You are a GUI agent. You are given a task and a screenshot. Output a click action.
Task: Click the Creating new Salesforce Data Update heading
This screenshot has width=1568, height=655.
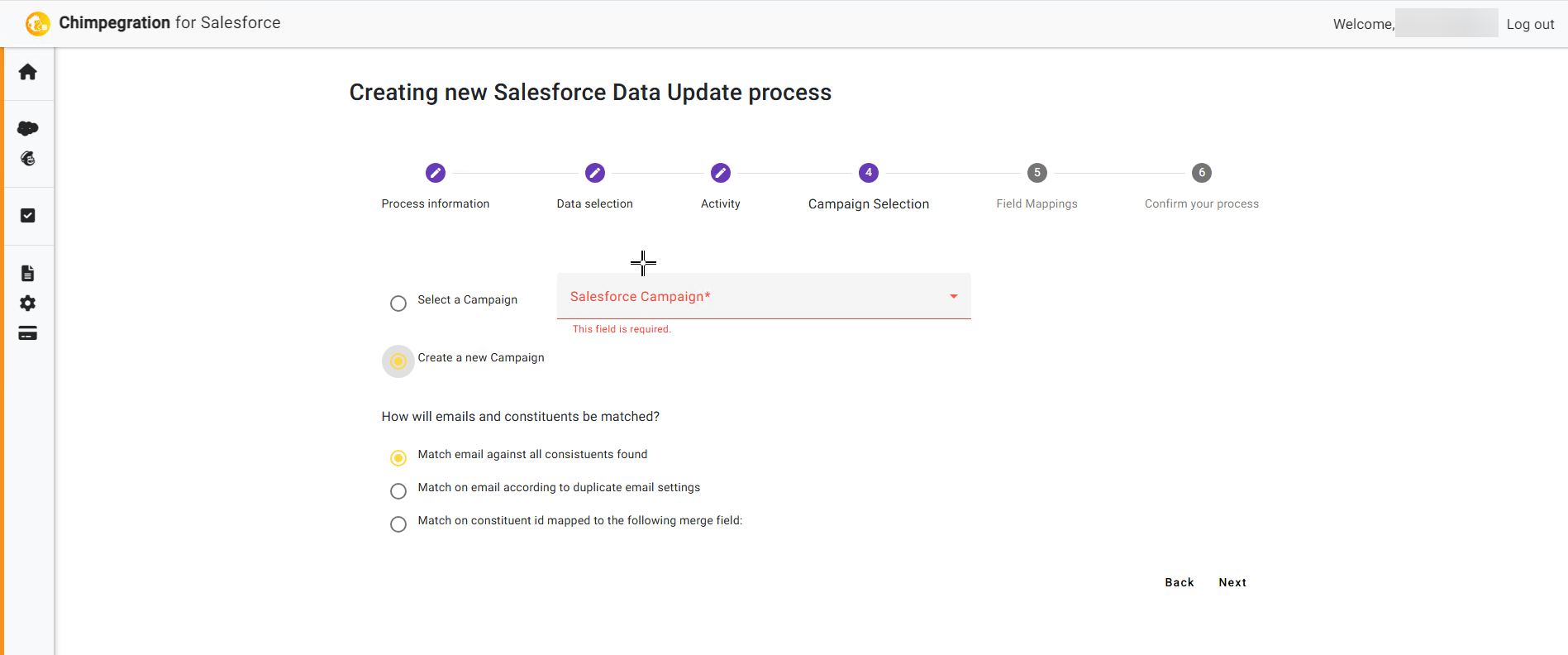[590, 92]
